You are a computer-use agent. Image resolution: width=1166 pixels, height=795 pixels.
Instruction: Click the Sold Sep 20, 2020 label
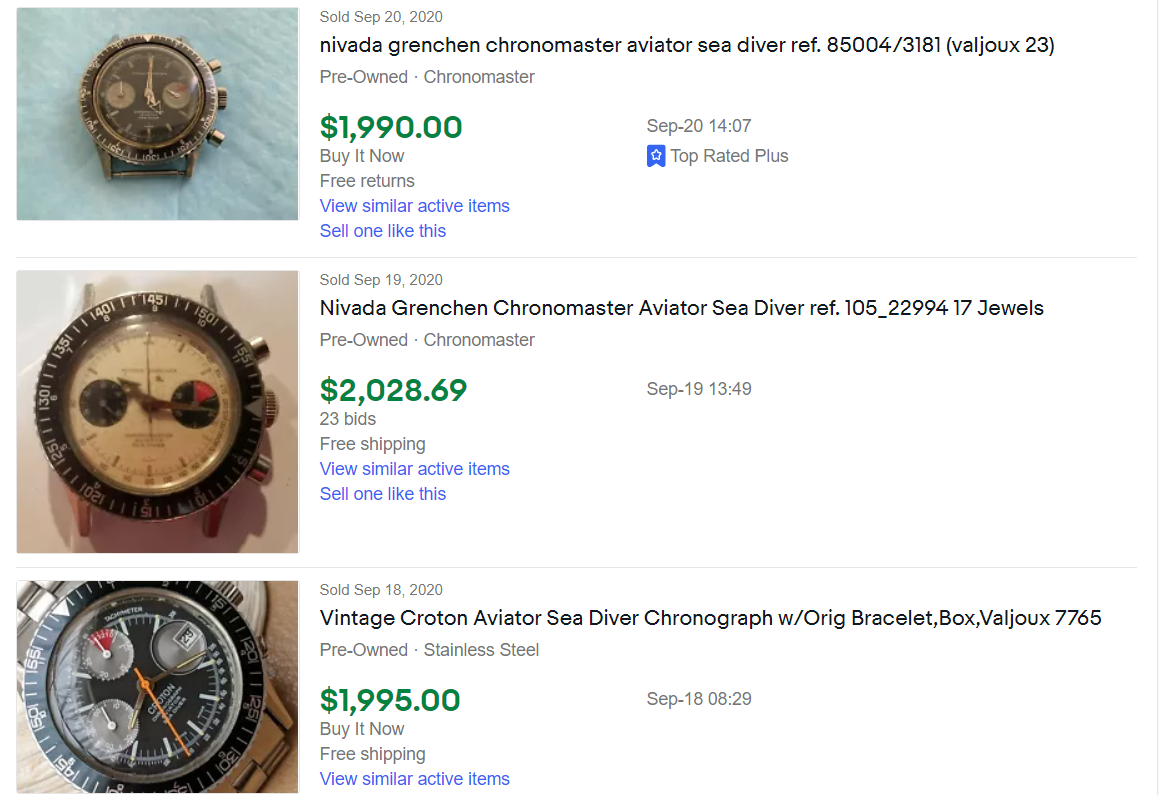(381, 17)
